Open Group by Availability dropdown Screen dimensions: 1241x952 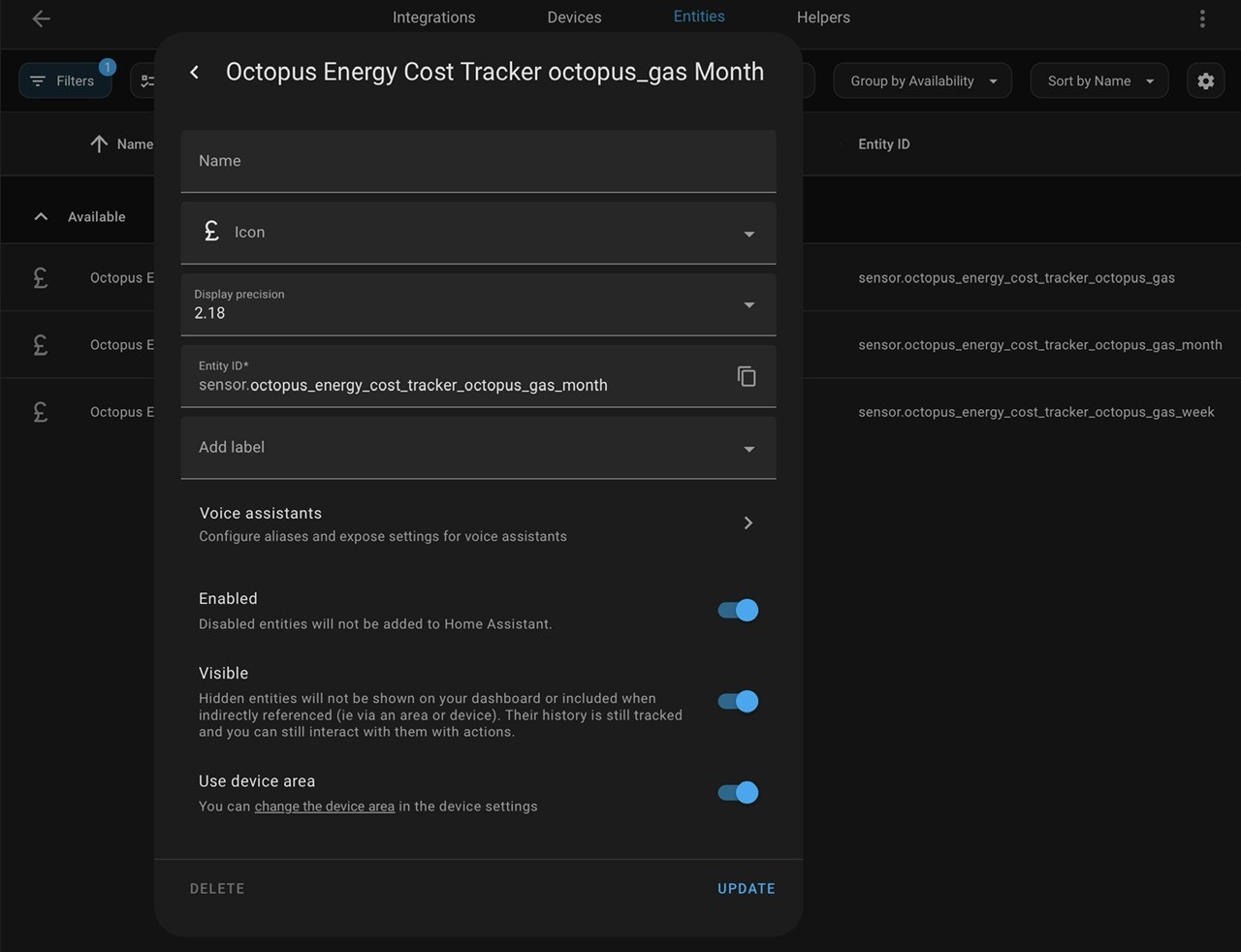coord(922,81)
